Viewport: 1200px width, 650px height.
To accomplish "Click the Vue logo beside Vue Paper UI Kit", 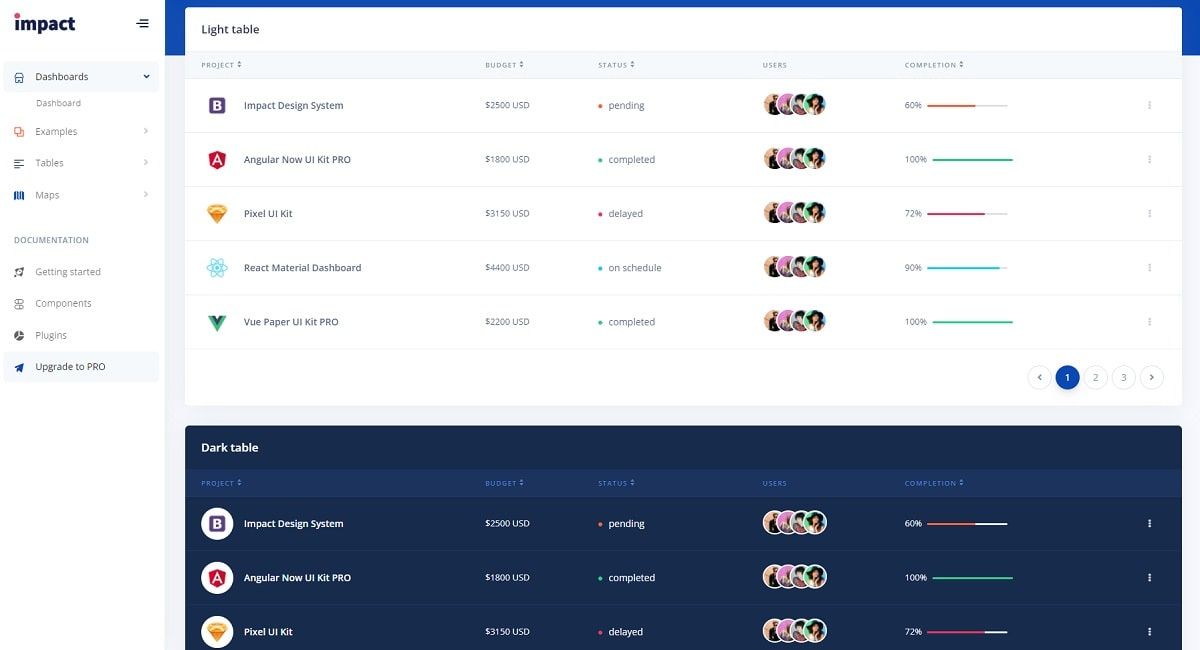I will point(217,321).
